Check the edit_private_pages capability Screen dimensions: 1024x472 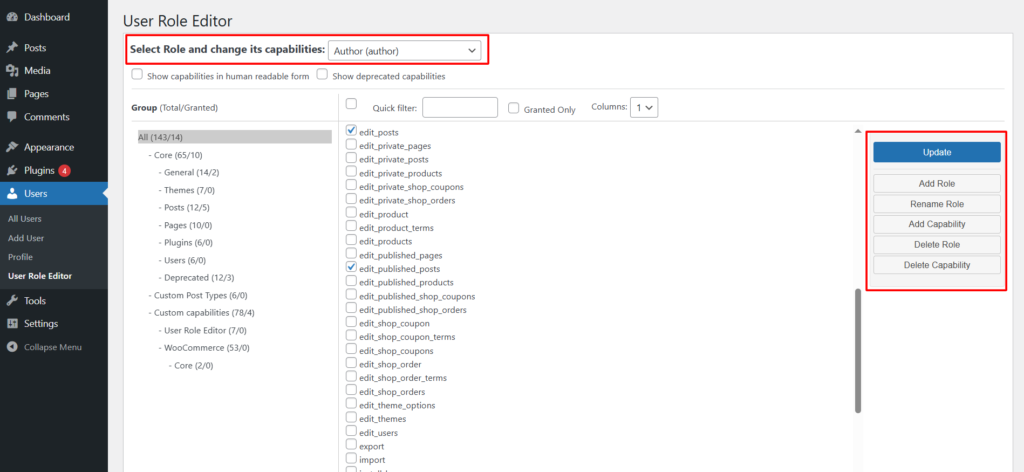(x=351, y=144)
